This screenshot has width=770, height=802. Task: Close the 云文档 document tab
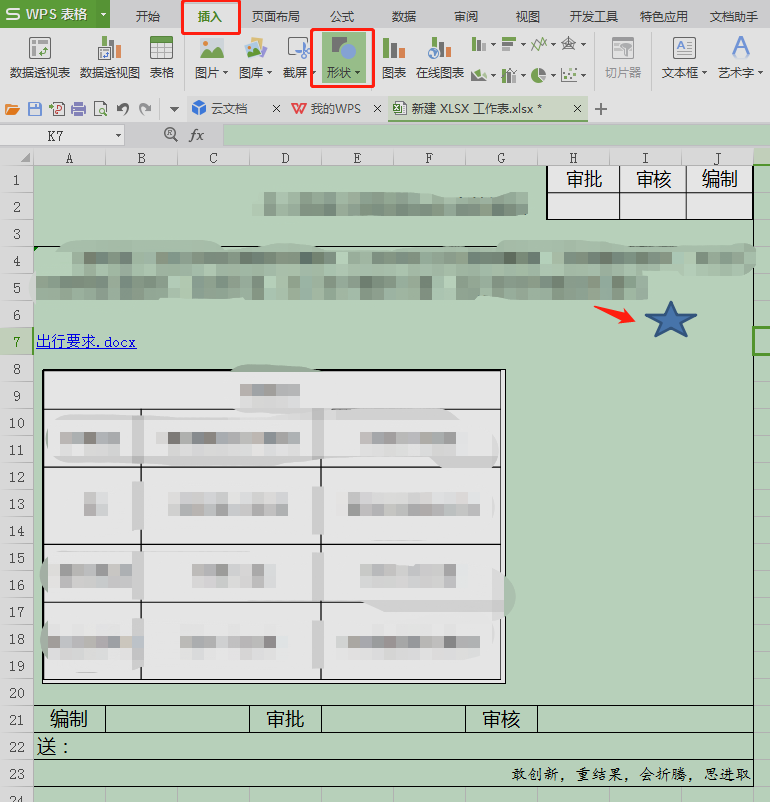[x=276, y=108]
